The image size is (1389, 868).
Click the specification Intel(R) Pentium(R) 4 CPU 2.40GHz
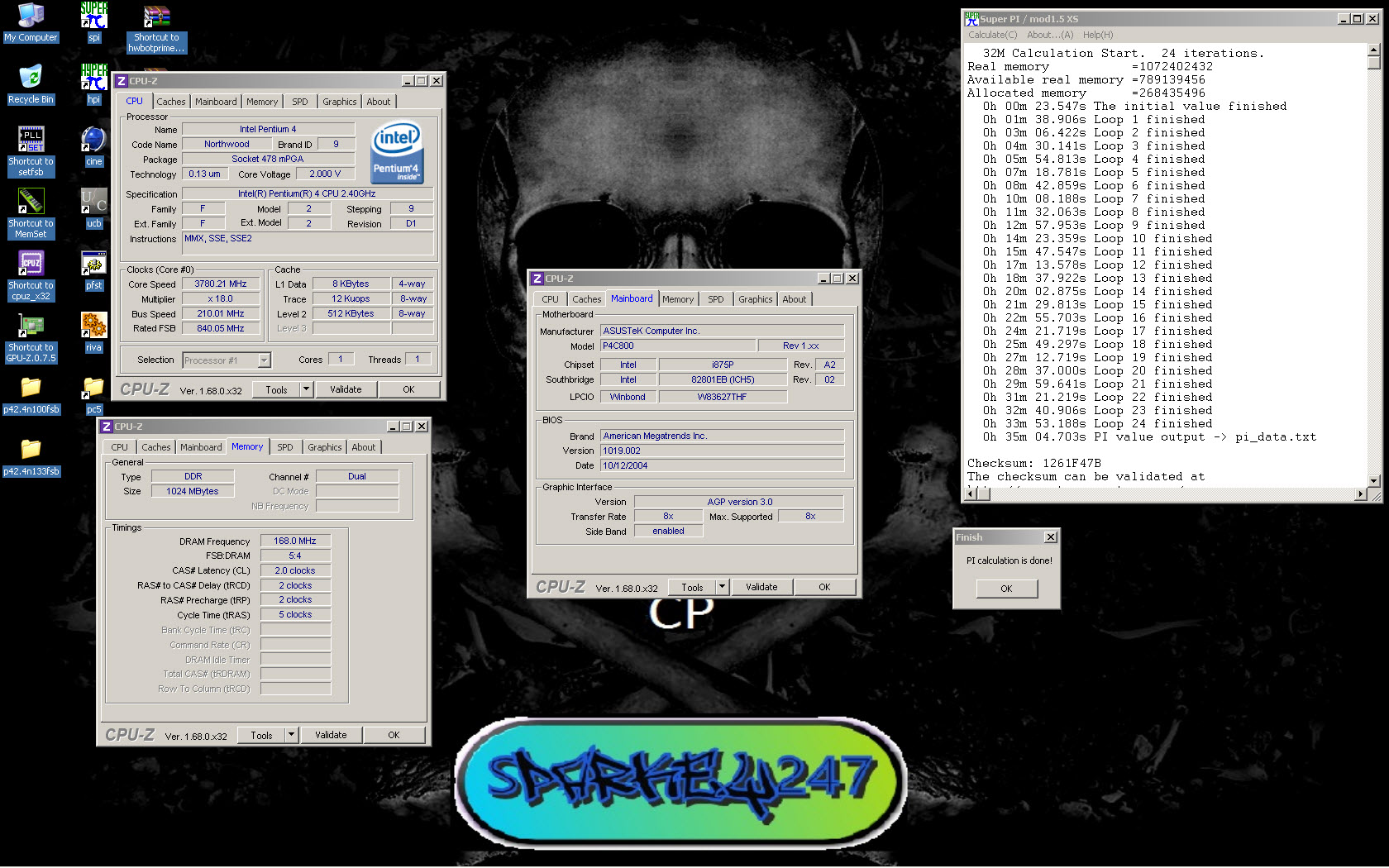coord(307,193)
